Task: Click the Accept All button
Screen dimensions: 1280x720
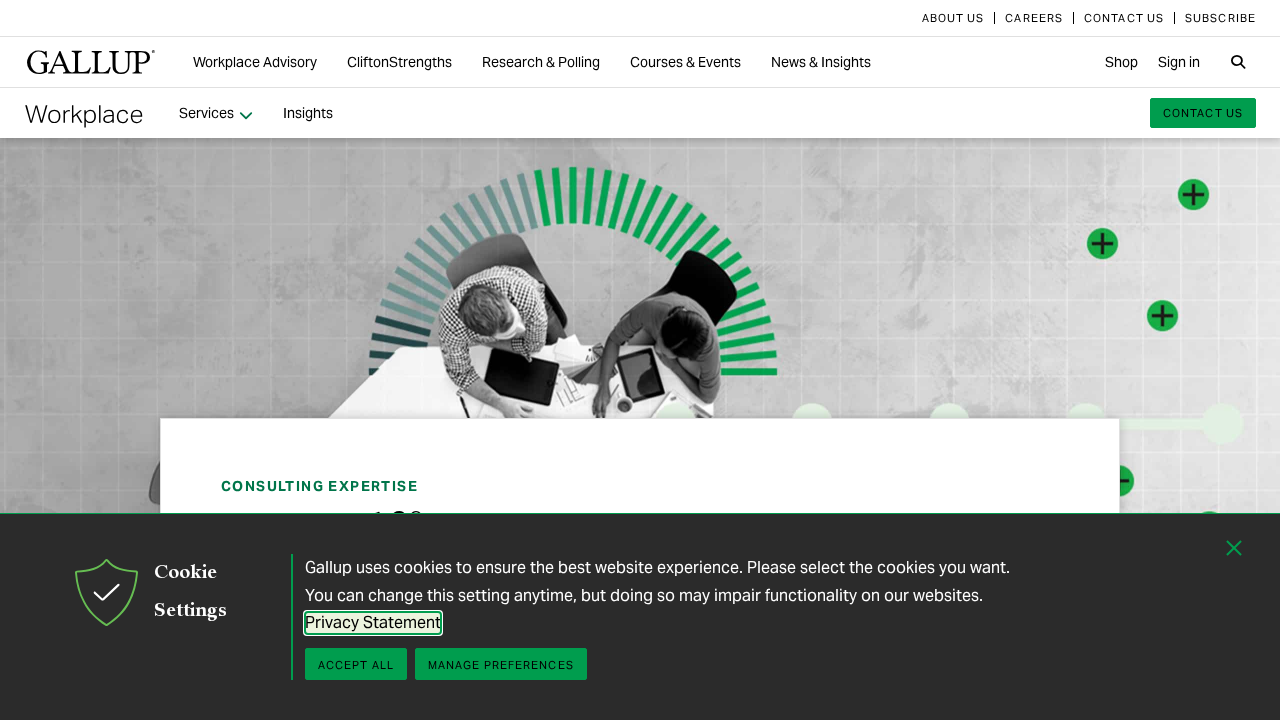Action: [356, 664]
